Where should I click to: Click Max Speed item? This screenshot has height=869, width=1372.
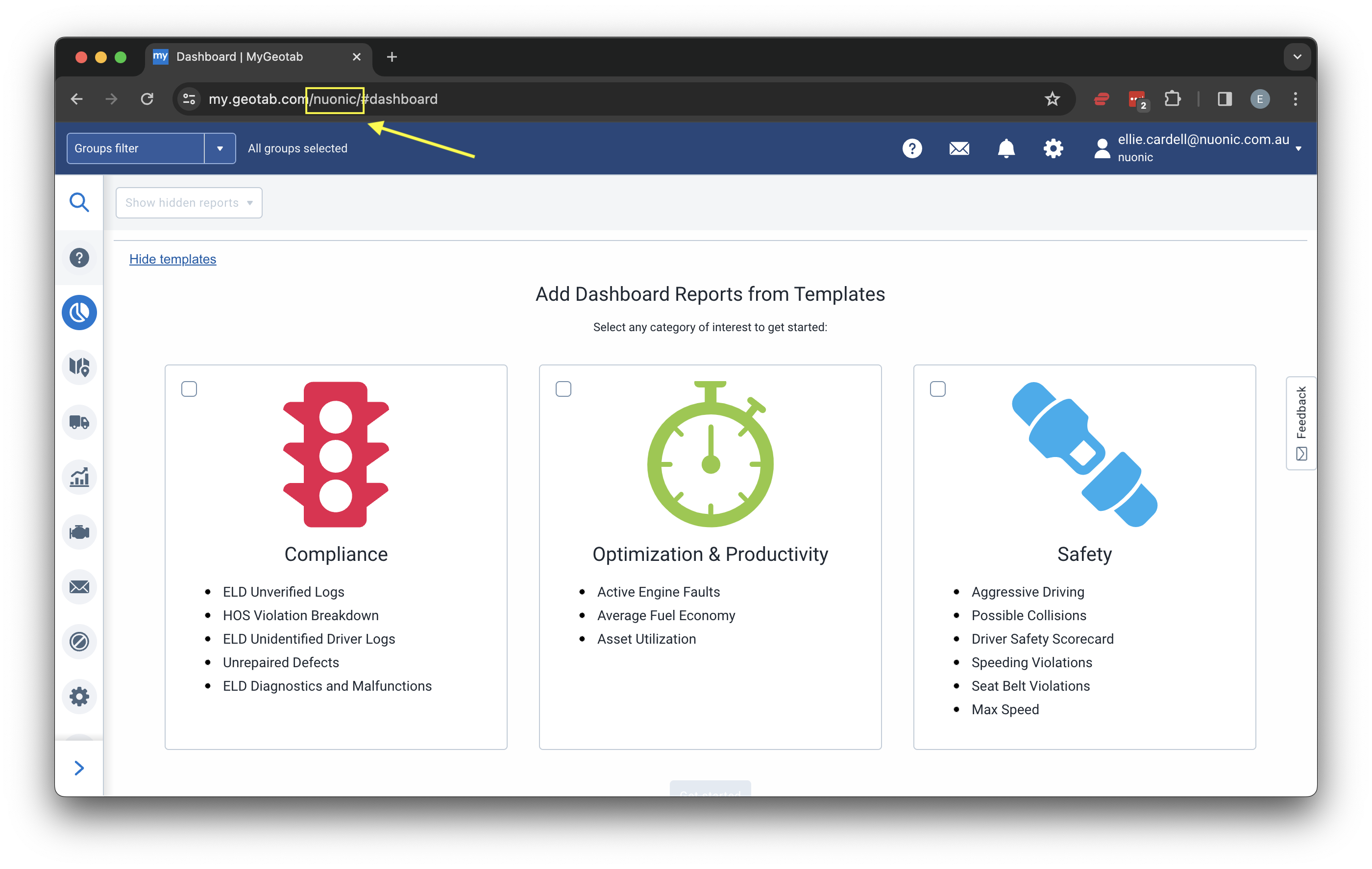point(1005,709)
